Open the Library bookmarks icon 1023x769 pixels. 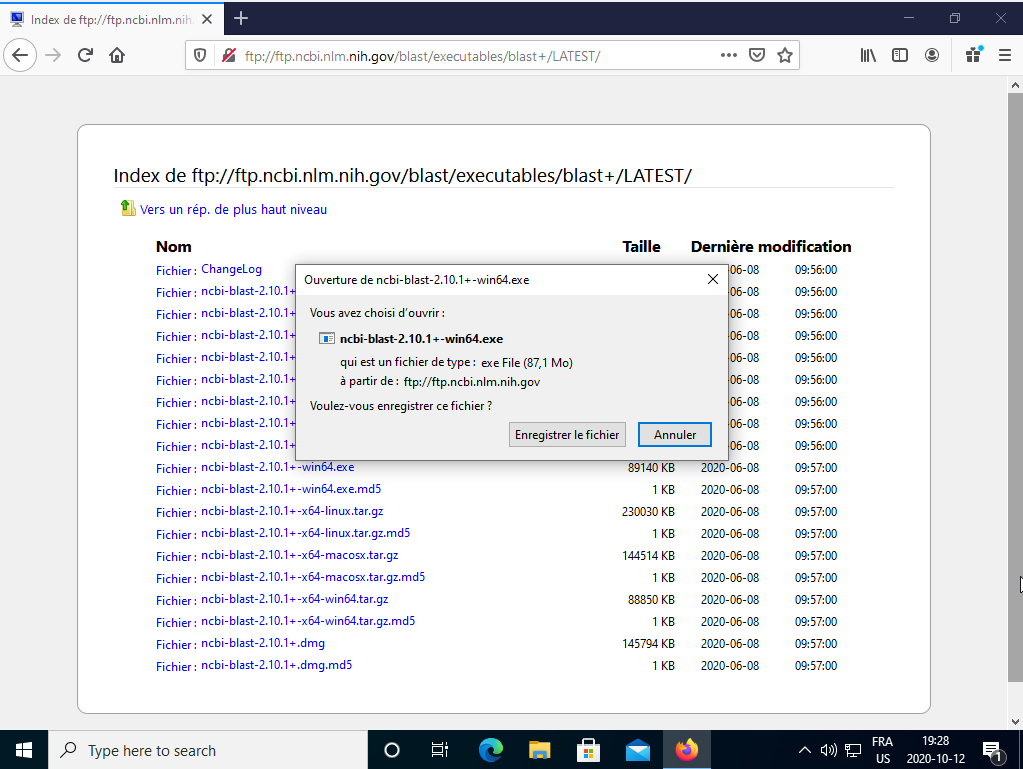(x=868, y=55)
